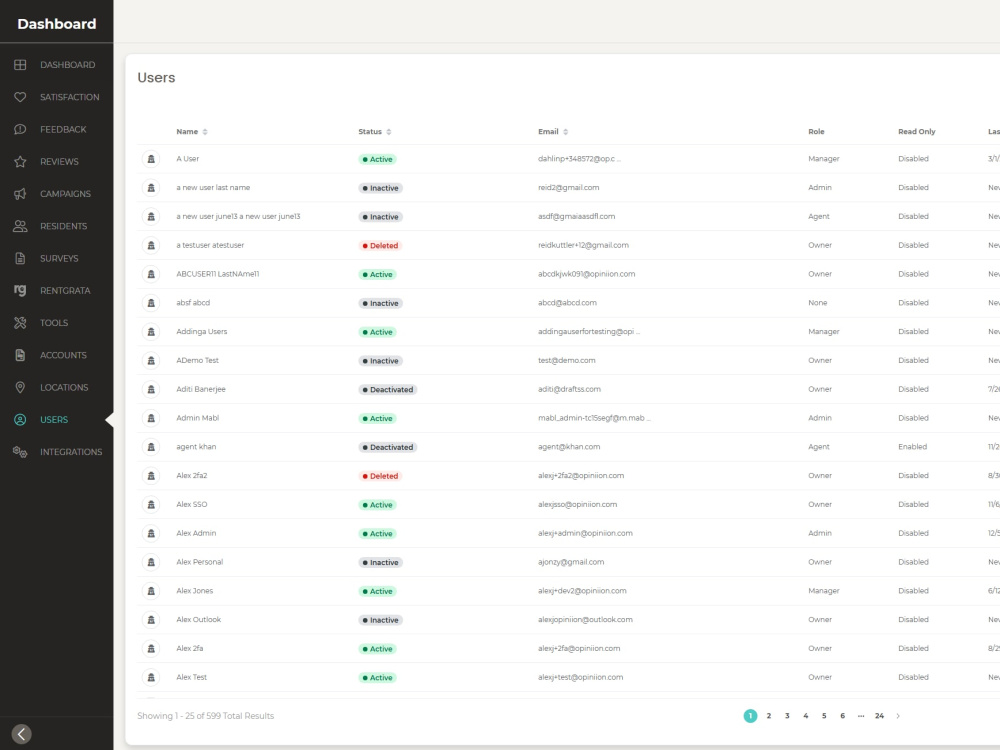Click Inactive status for ADemo Test
1000x750 pixels.
click(x=380, y=361)
